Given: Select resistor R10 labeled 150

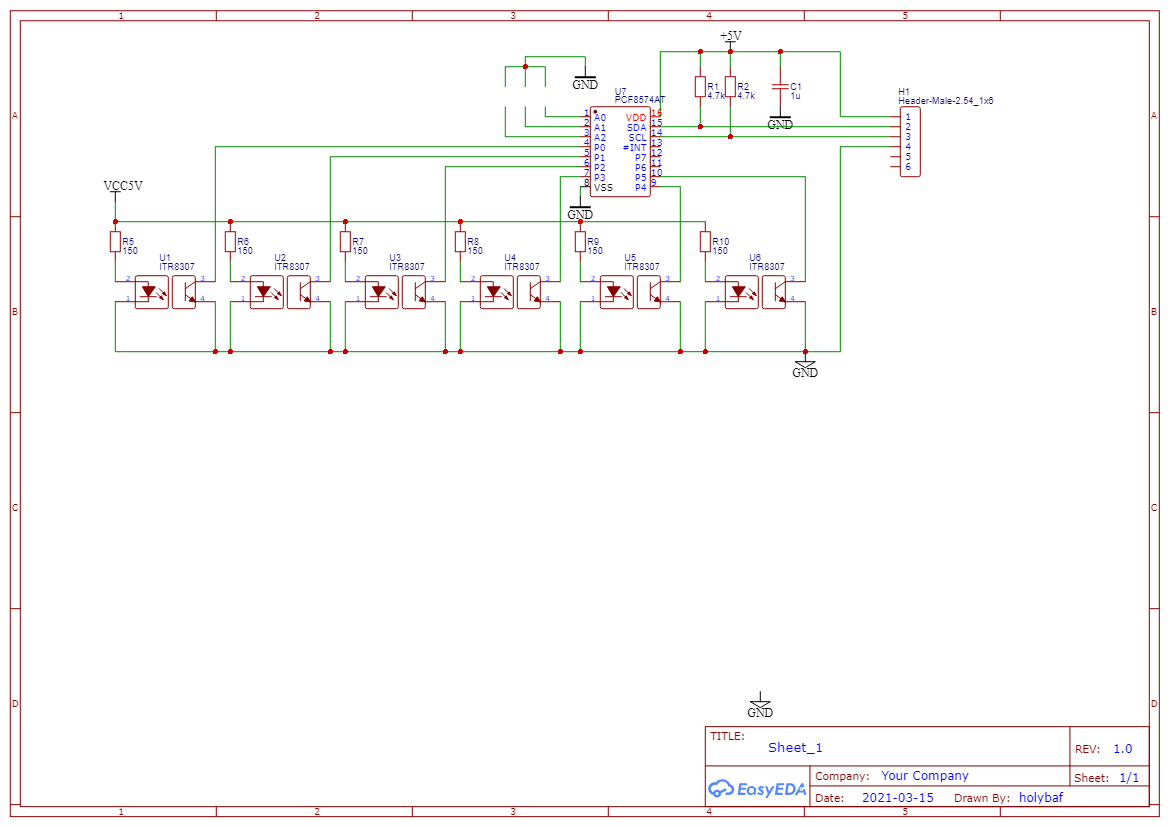Looking at the screenshot, I should coord(703,242).
